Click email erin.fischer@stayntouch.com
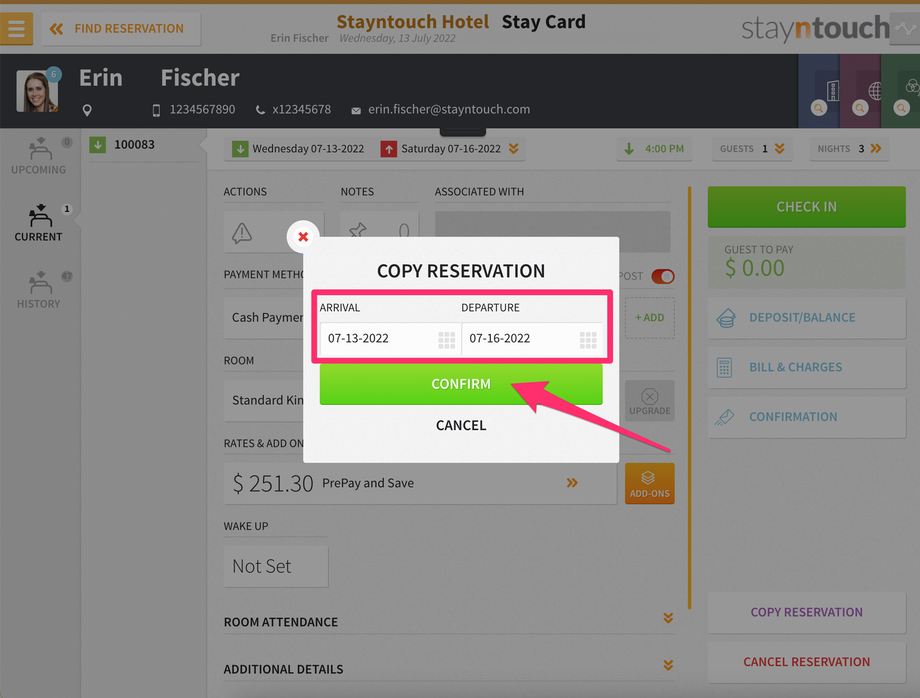Viewport: 920px width, 698px height. pyautogui.click(x=449, y=110)
